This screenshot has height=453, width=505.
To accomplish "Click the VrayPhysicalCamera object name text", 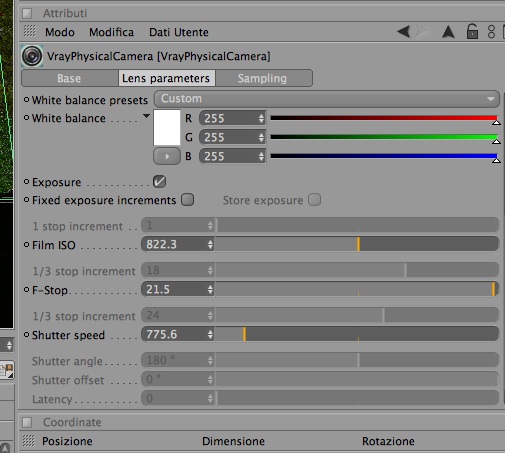I will pyautogui.click(x=159, y=56).
